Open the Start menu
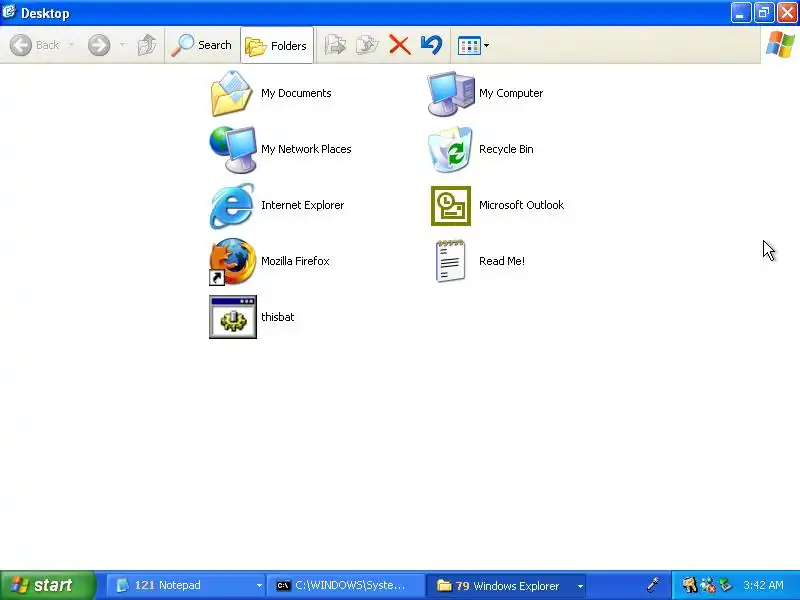 pos(48,585)
